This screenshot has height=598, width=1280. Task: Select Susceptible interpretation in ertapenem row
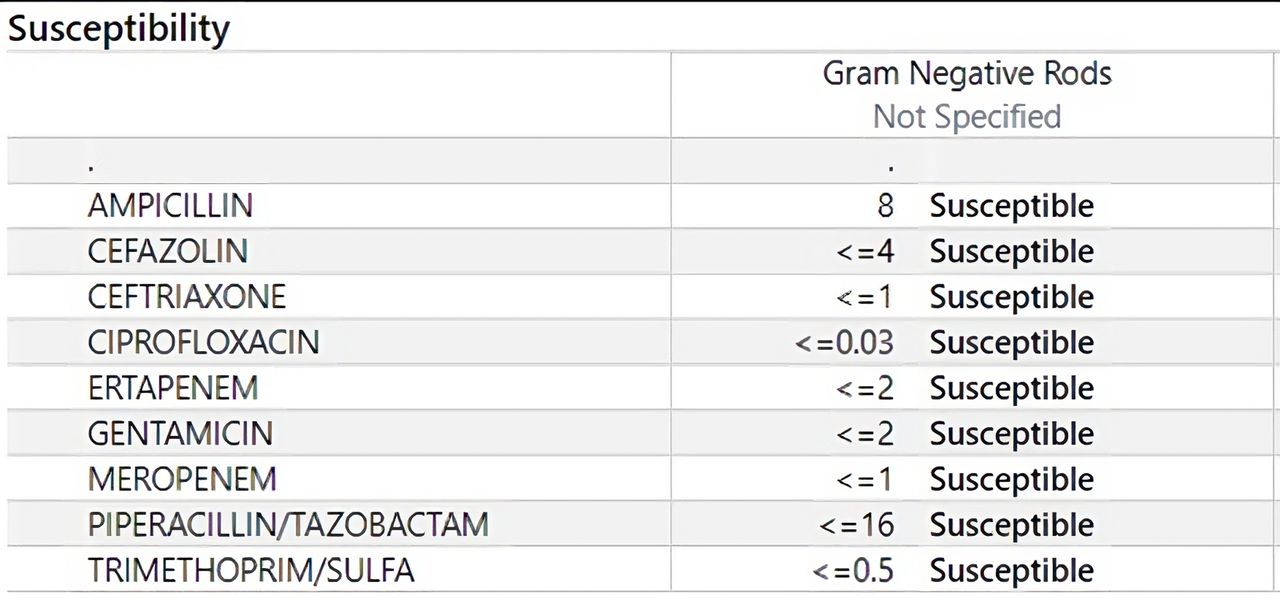[x=1012, y=388]
